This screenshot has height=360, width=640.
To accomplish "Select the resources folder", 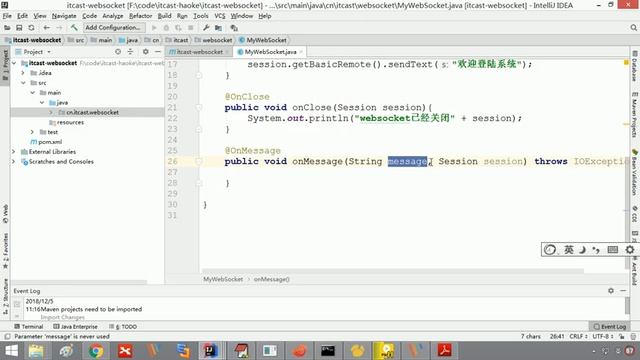I will click(66, 122).
